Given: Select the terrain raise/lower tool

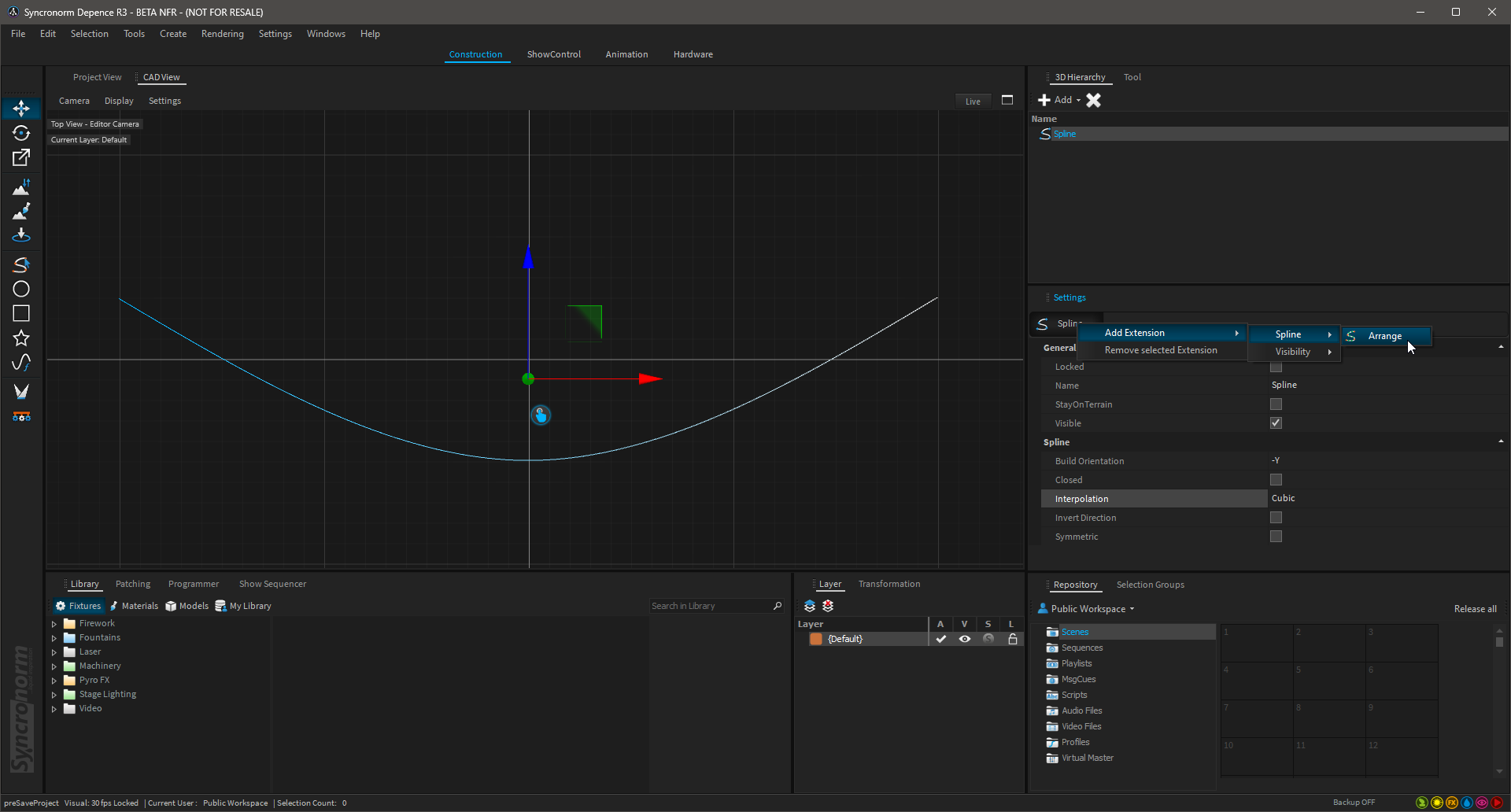Looking at the screenshot, I should [21, 187].
